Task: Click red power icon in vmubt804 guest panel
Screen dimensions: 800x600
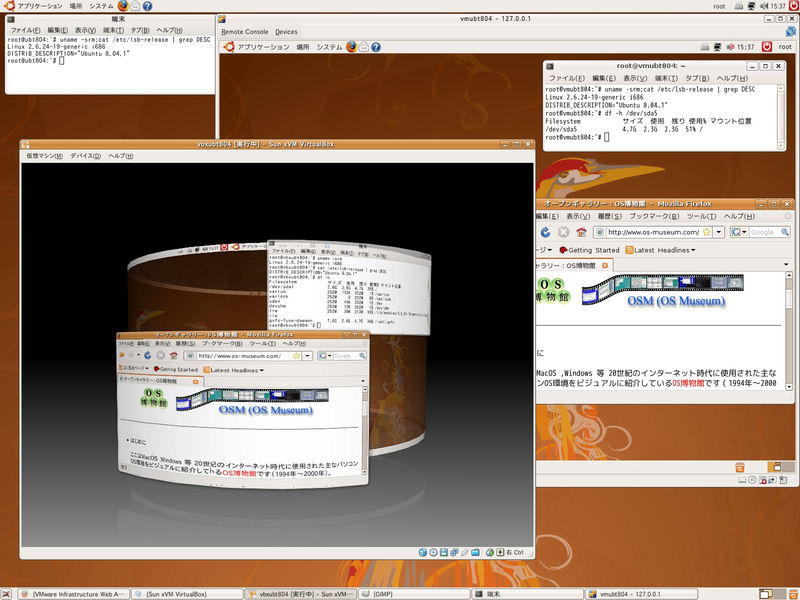Action: [x=766, y=46]
